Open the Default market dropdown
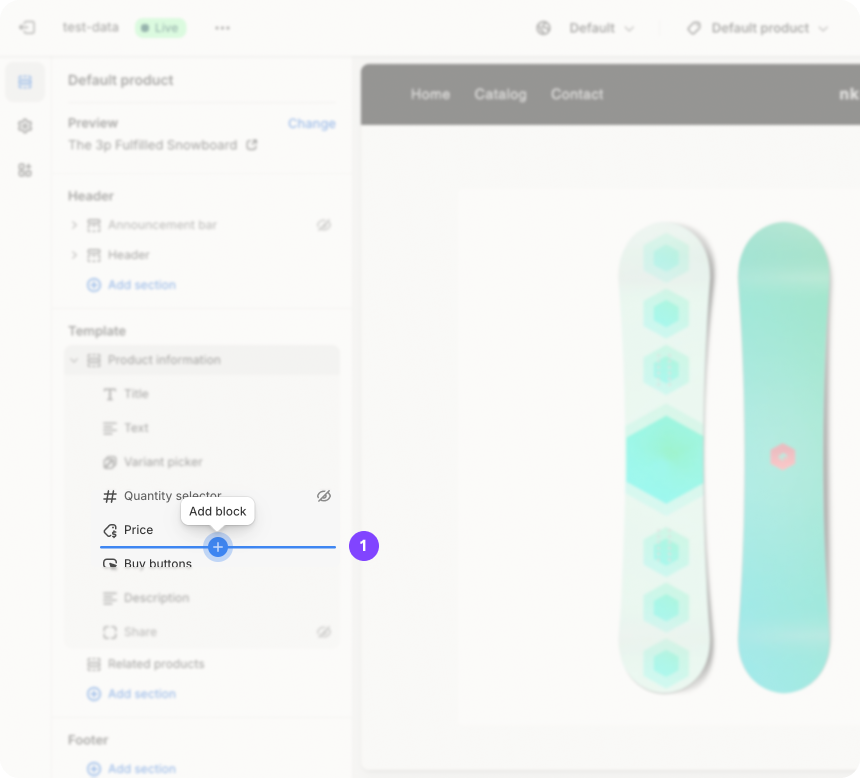 pos(602,28)
